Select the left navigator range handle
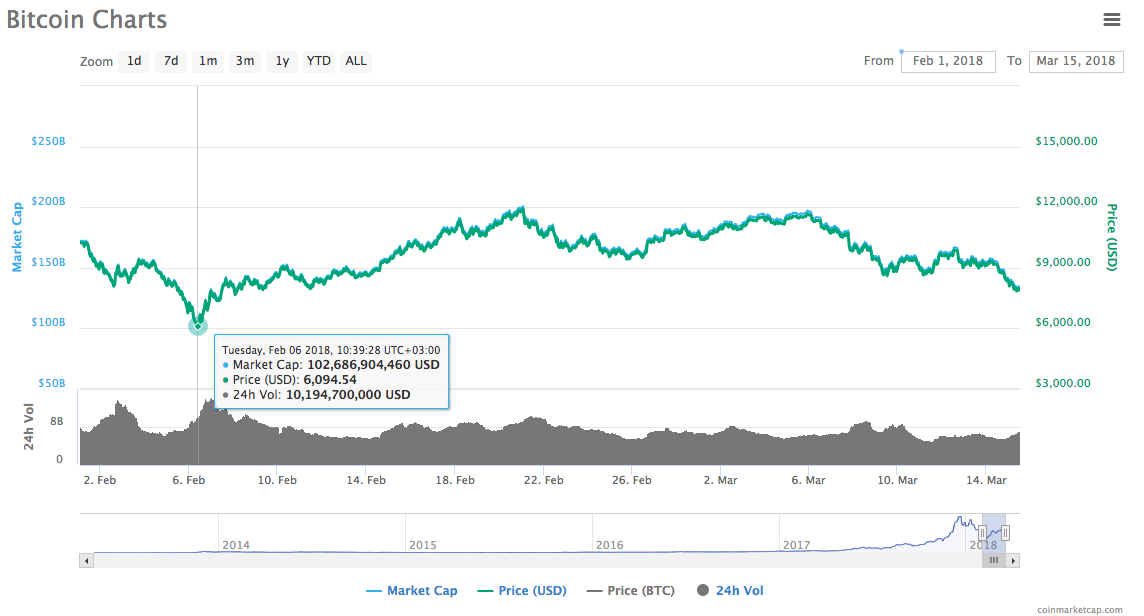Screen dimensions: 1144x616 tap(982, 532)
